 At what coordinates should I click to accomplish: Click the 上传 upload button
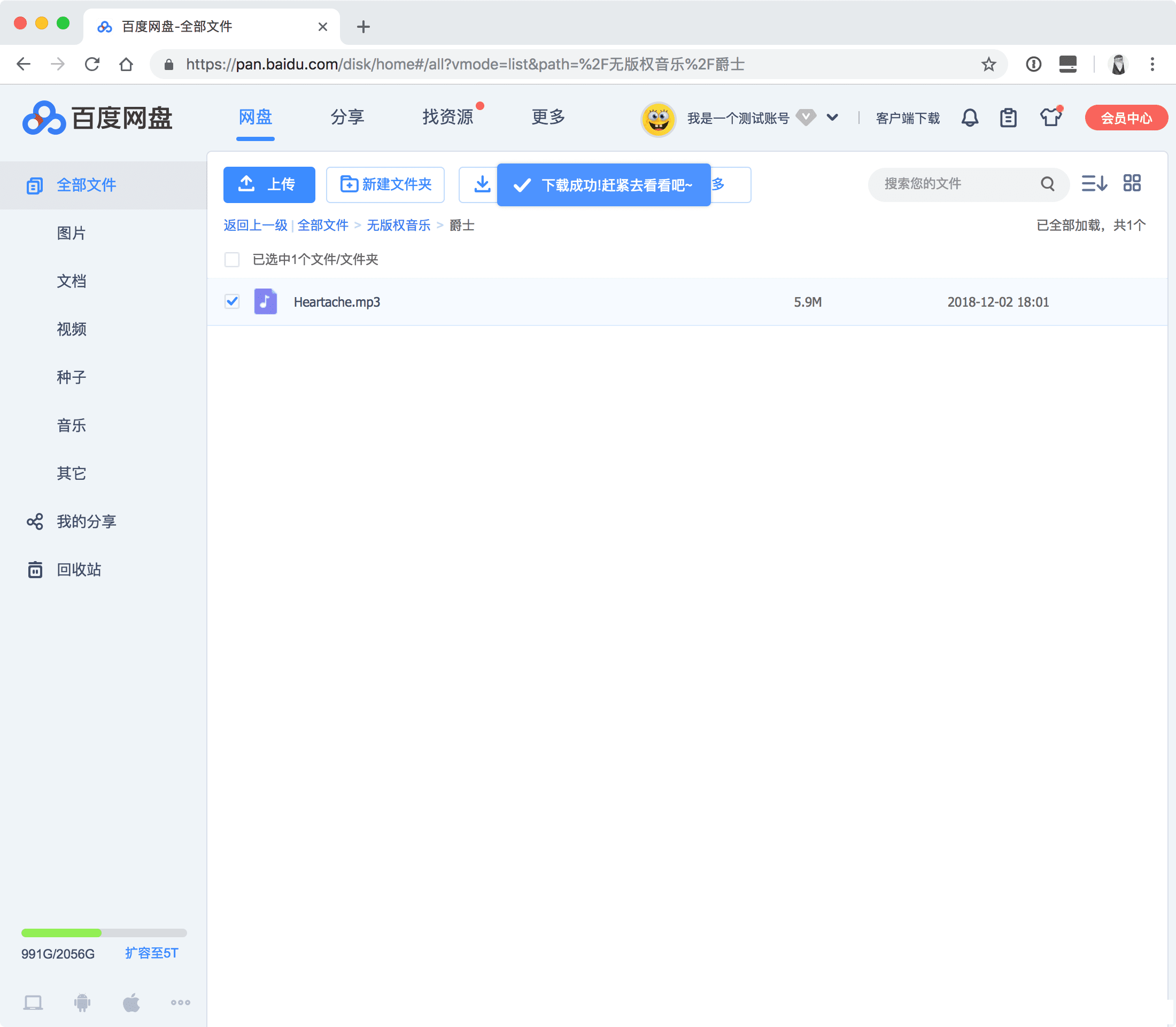(x=269, y=184)
